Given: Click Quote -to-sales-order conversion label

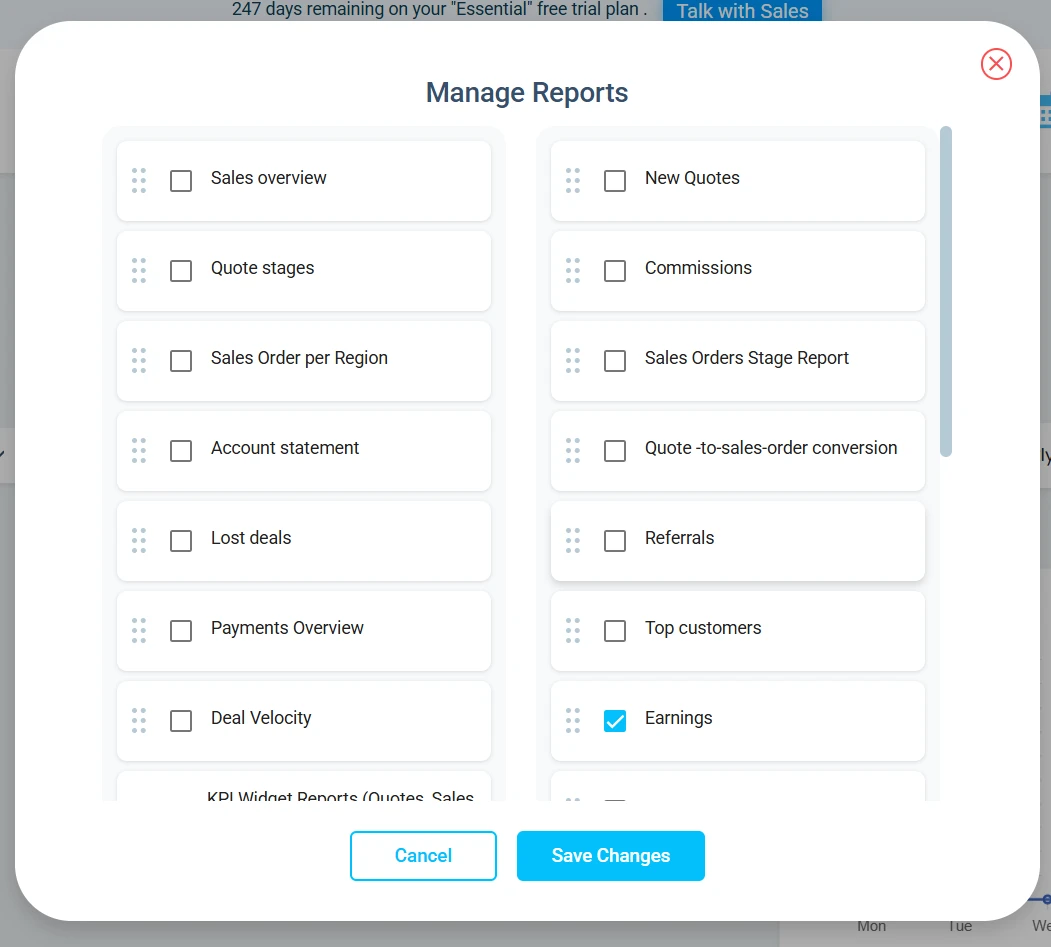Looking at the screenshot, I should coord(771,448).
